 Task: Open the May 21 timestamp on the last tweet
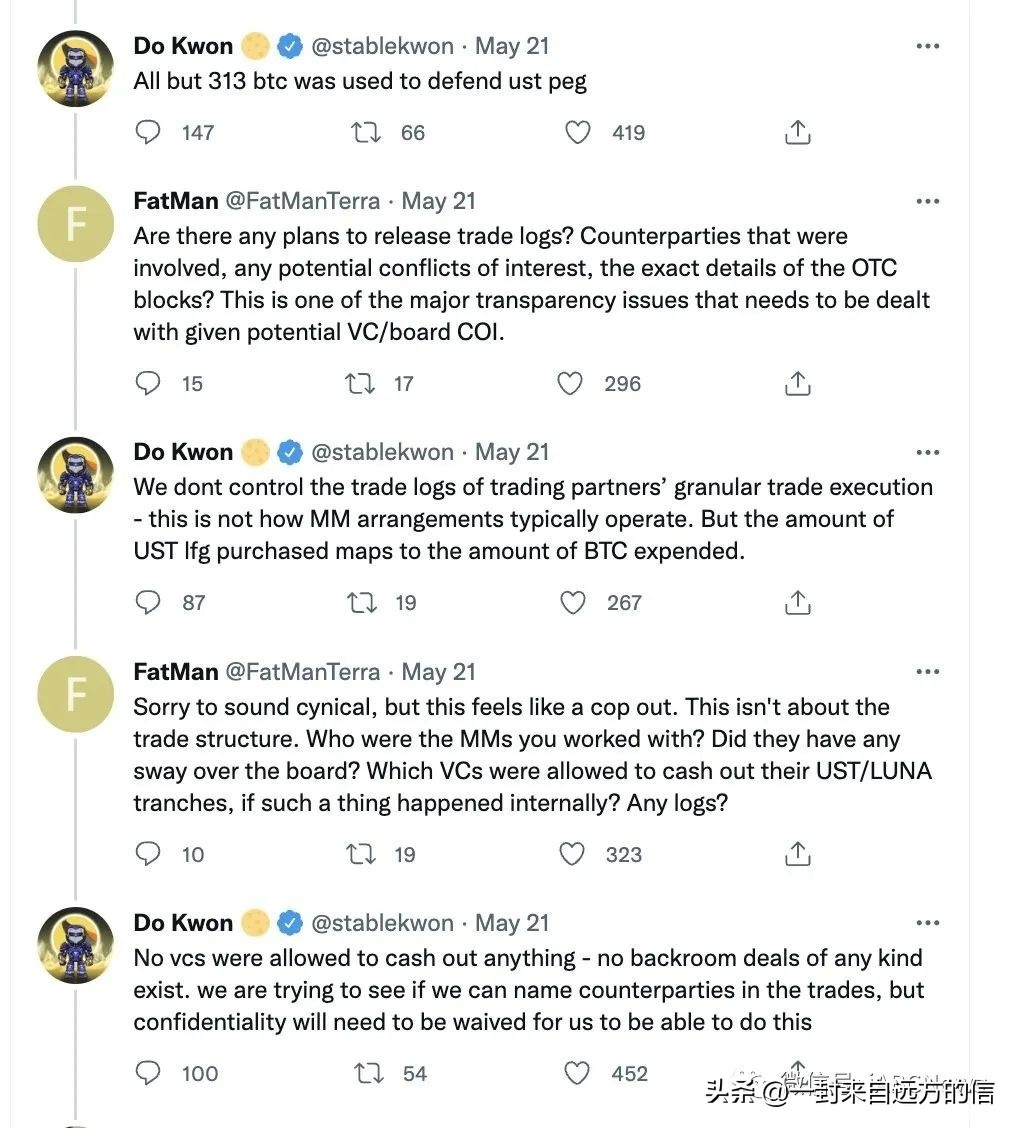(512, 923)
